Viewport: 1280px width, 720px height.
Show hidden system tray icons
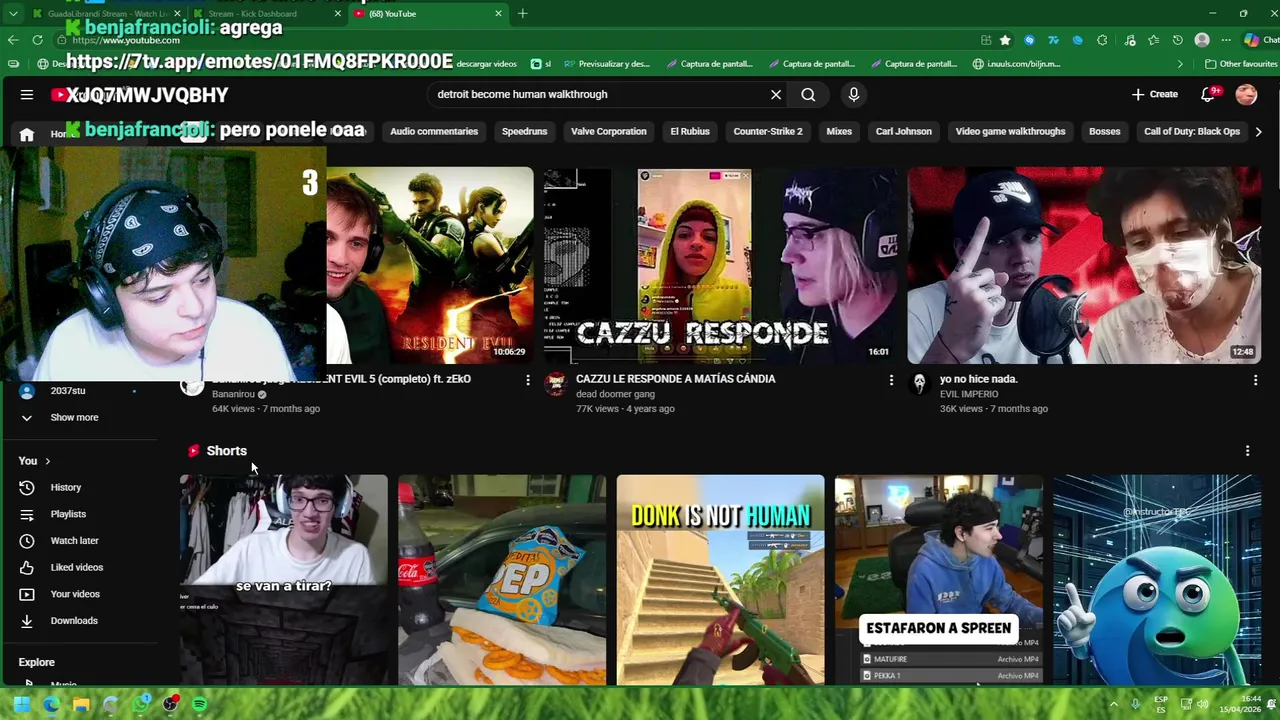pyautogui.click(x=1114, y=704)
